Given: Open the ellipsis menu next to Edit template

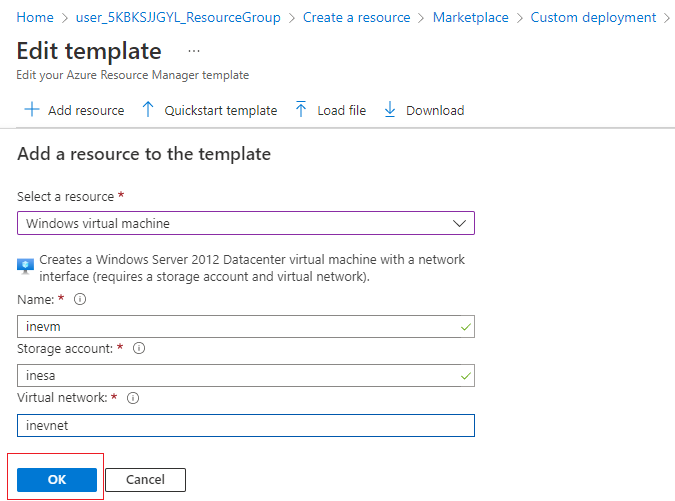Looking at the screenshot, I should pos(193,50).
